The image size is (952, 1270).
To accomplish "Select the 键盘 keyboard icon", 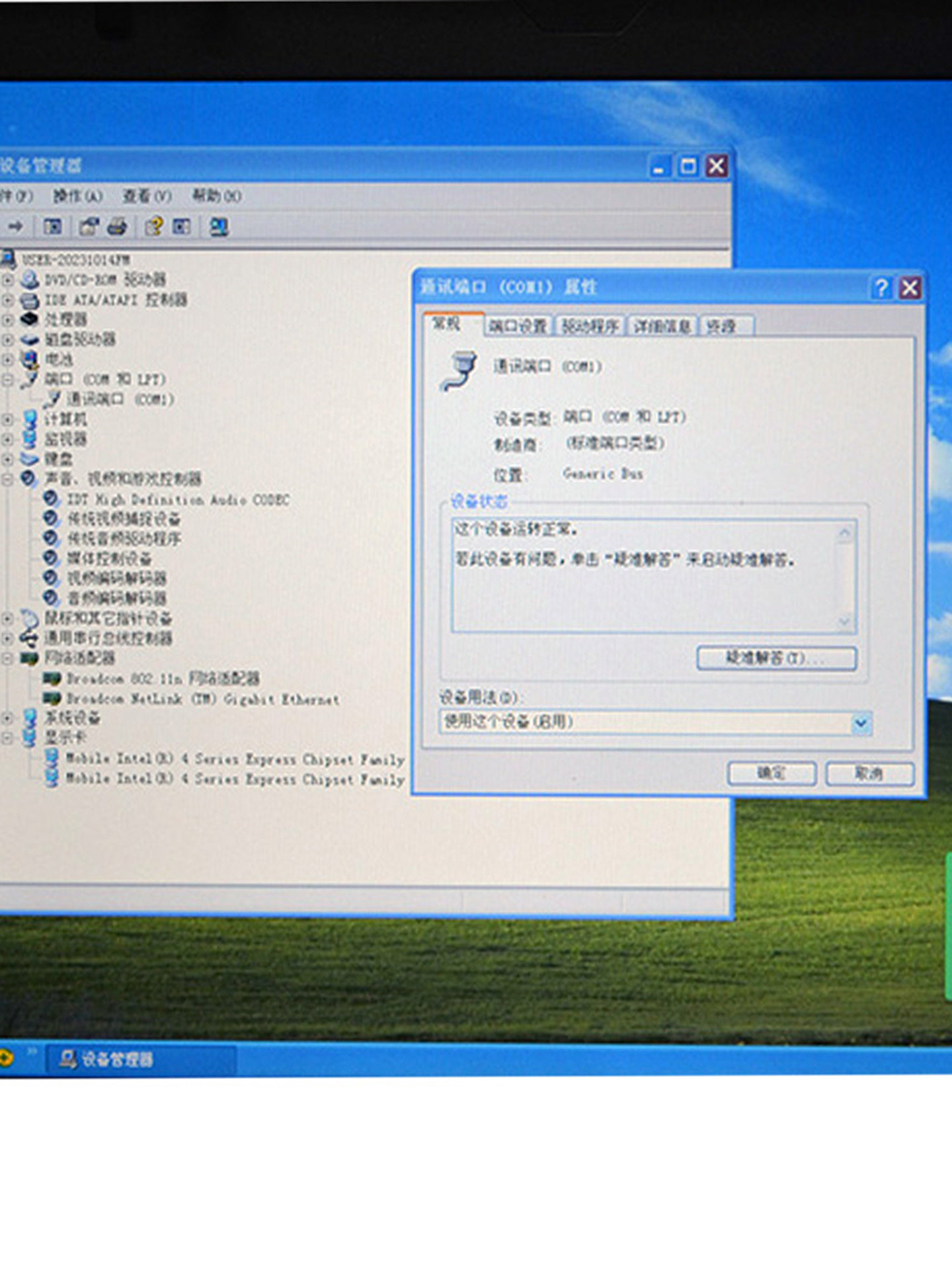I will pyautogui.click(x=30, y=458).
